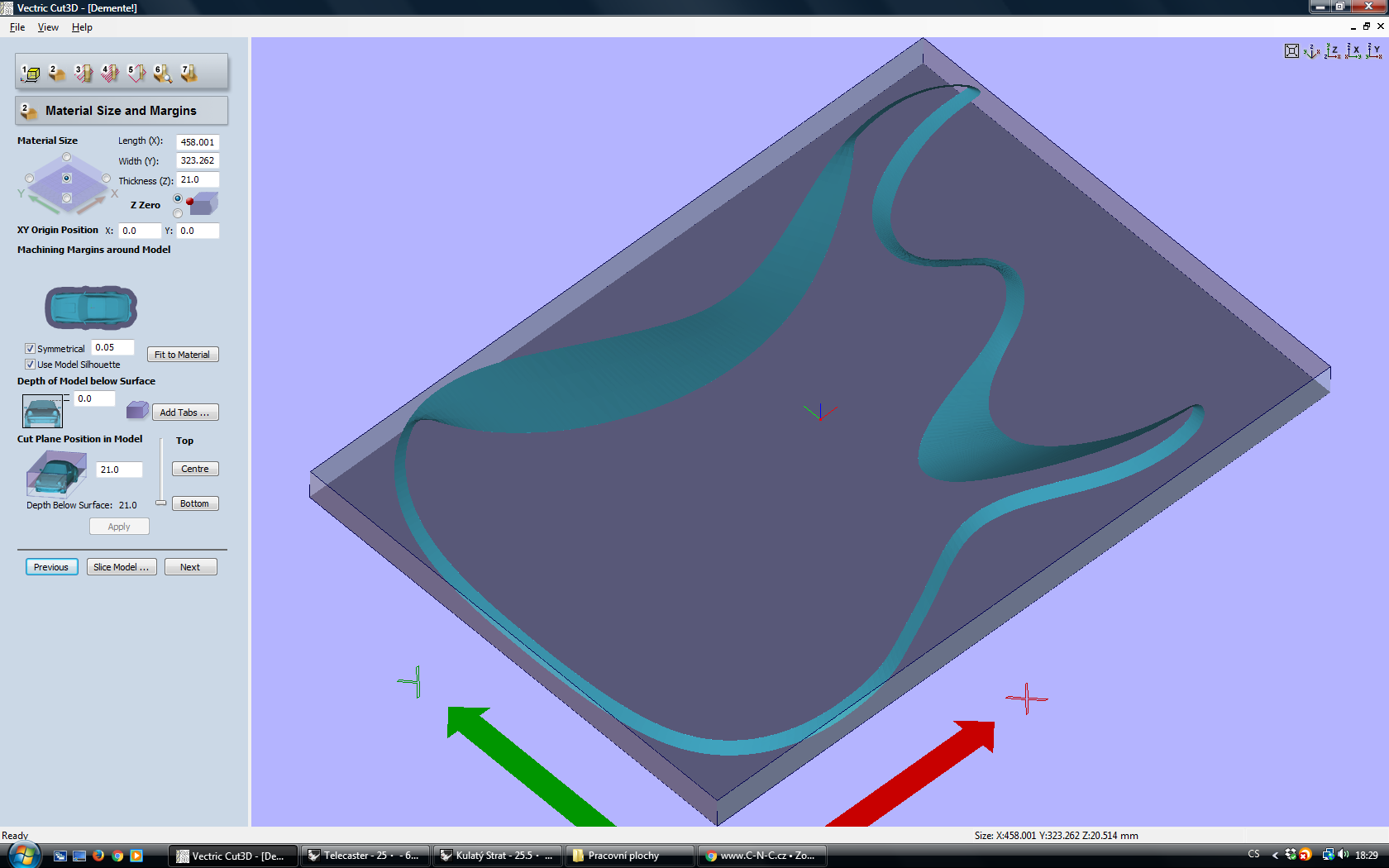Toggle Use Model Silhouette checkbox
The width and height of the screenshot is (1389, 868).
tap(30, 365)
